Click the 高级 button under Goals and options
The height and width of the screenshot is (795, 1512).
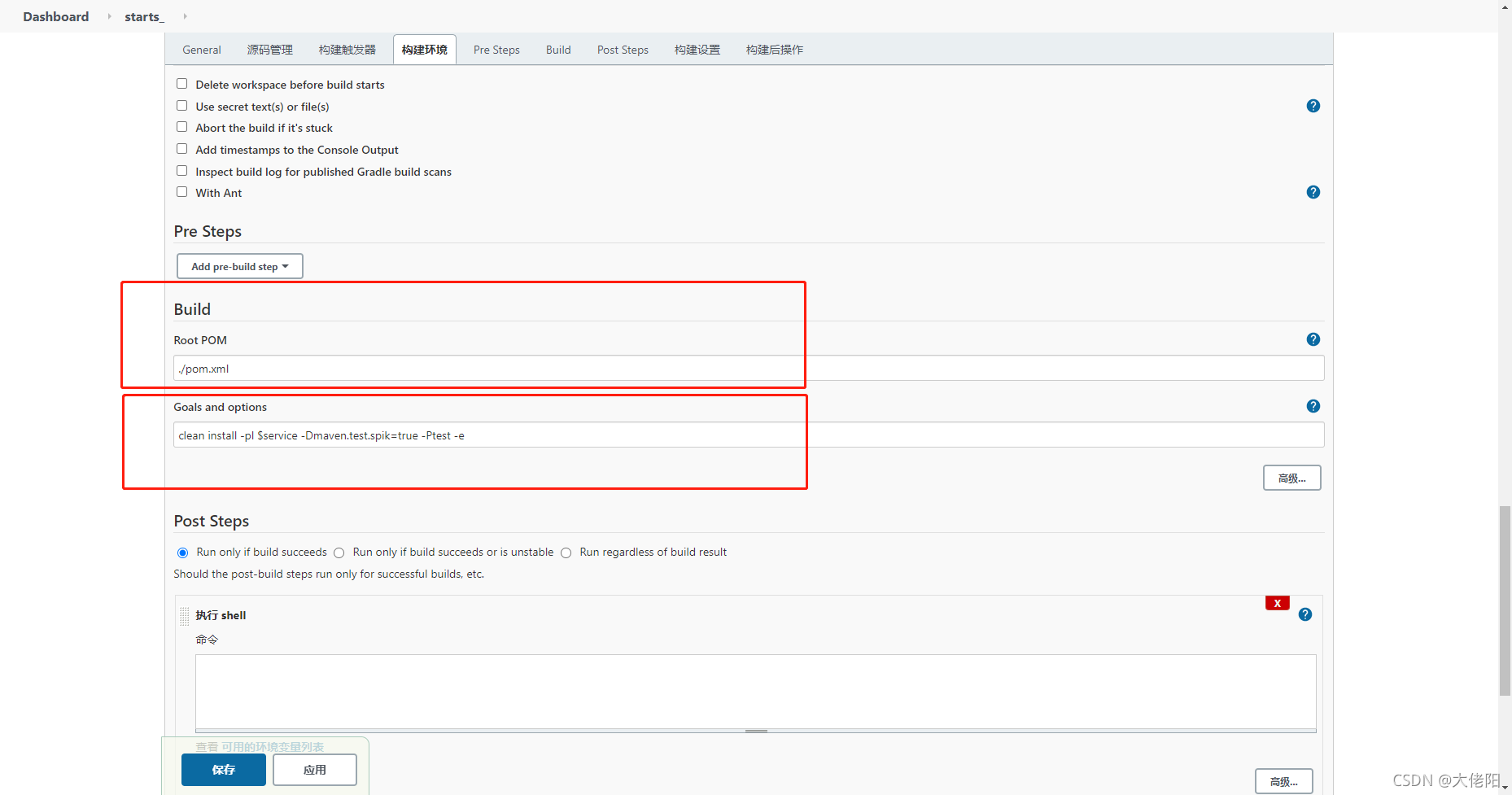click(x=1291, y=478)
